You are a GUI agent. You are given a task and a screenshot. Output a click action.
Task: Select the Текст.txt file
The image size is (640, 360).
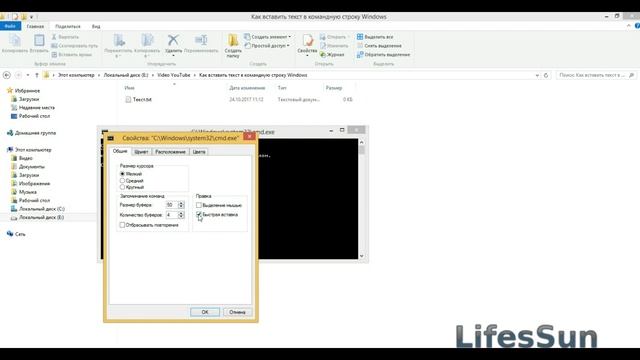(x=139, y=100)
